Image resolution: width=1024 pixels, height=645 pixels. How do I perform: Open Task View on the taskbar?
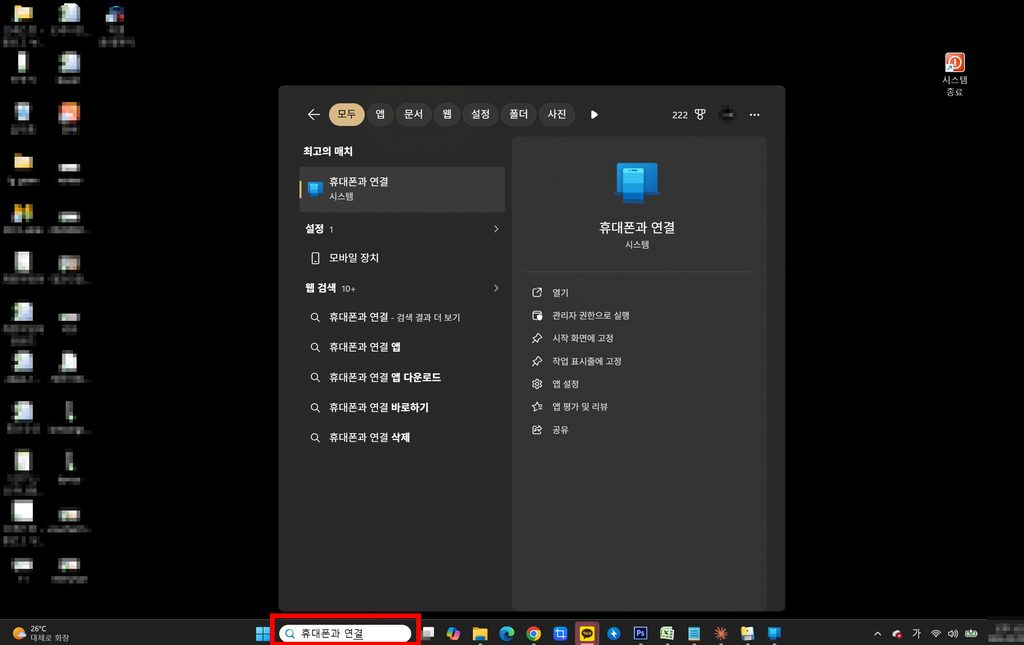(x=428, y=633)
